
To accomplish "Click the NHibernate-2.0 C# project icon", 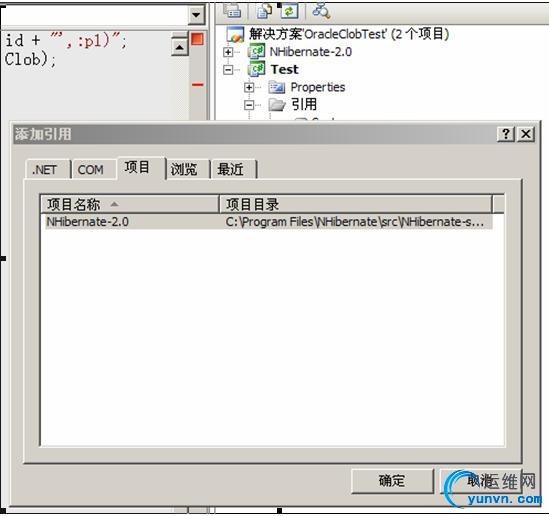I will pos(256,52).
